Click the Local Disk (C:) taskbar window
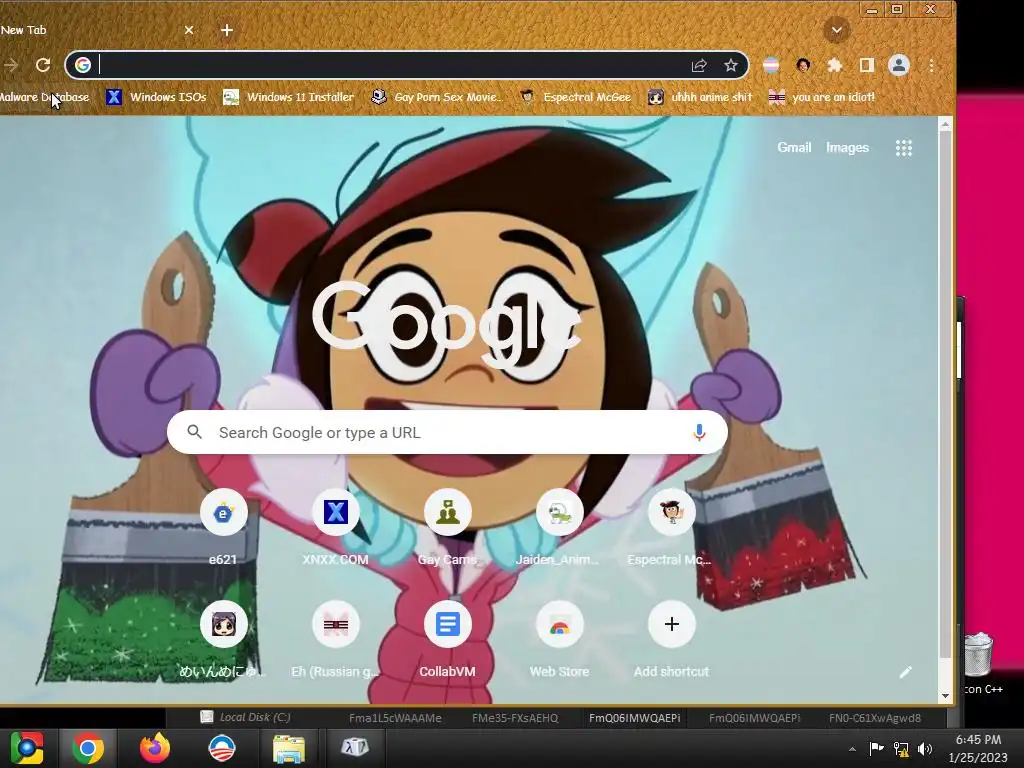 click(246, 717)
